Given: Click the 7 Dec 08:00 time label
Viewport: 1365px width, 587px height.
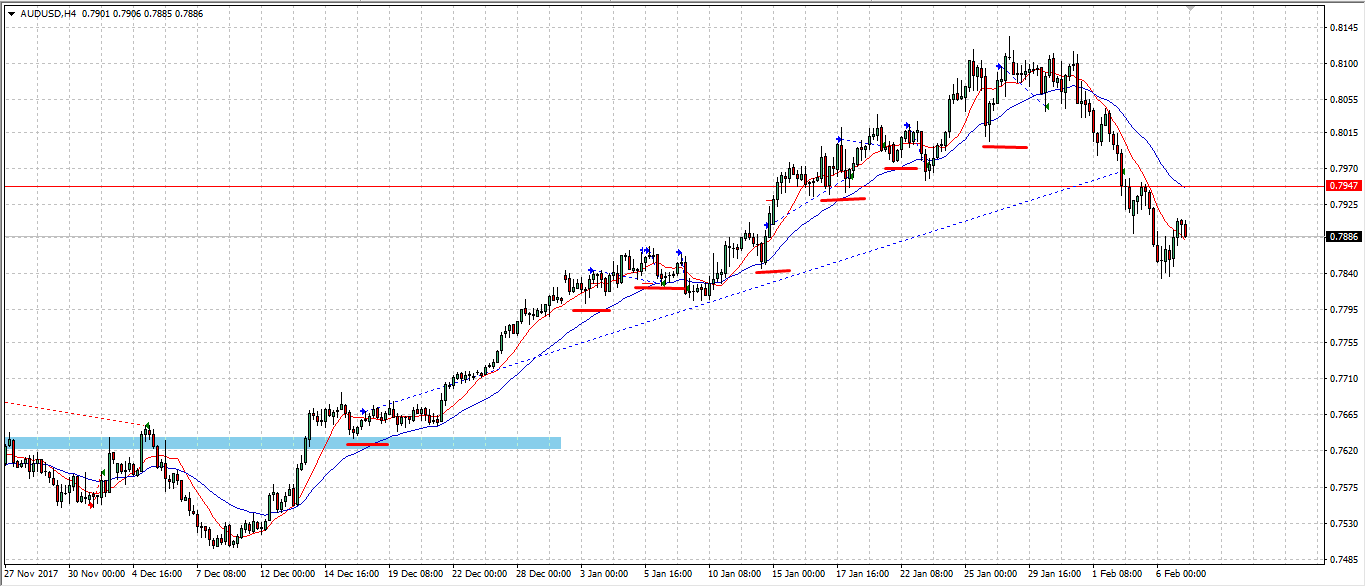Looking at the screenshot, I should (222, 574).
